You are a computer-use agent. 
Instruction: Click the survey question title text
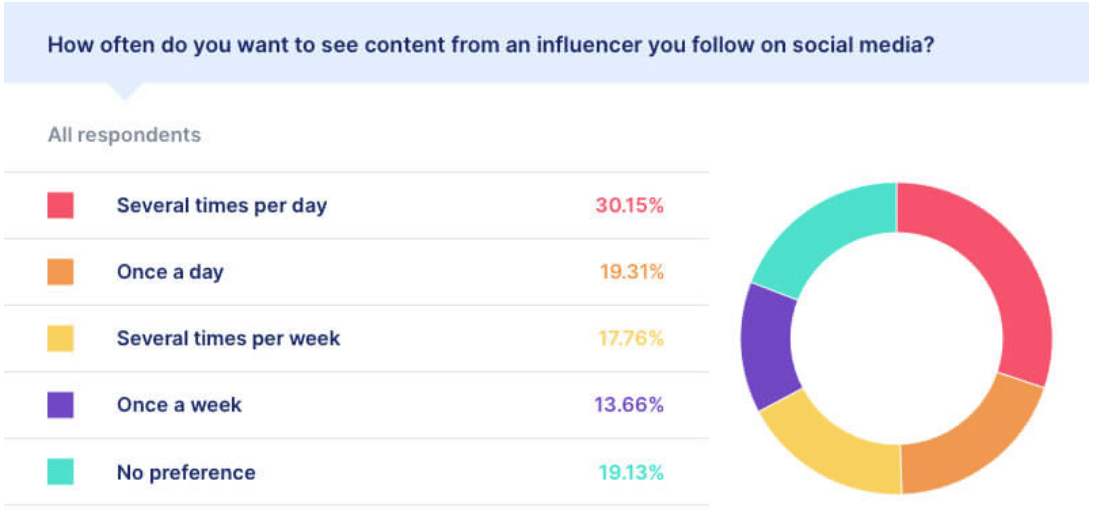491,45
